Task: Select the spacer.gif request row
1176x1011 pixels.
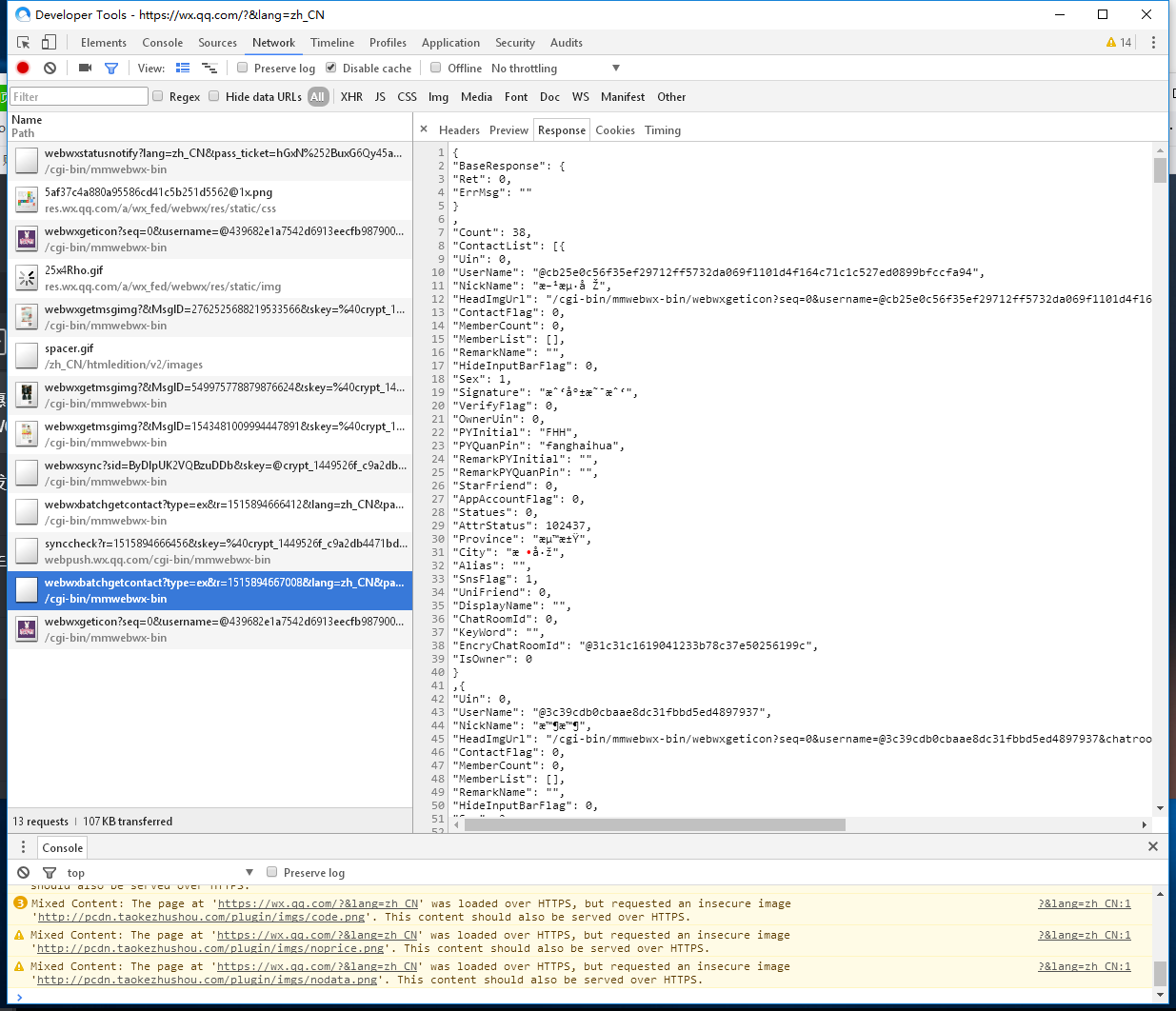Action: coord(209,356)
